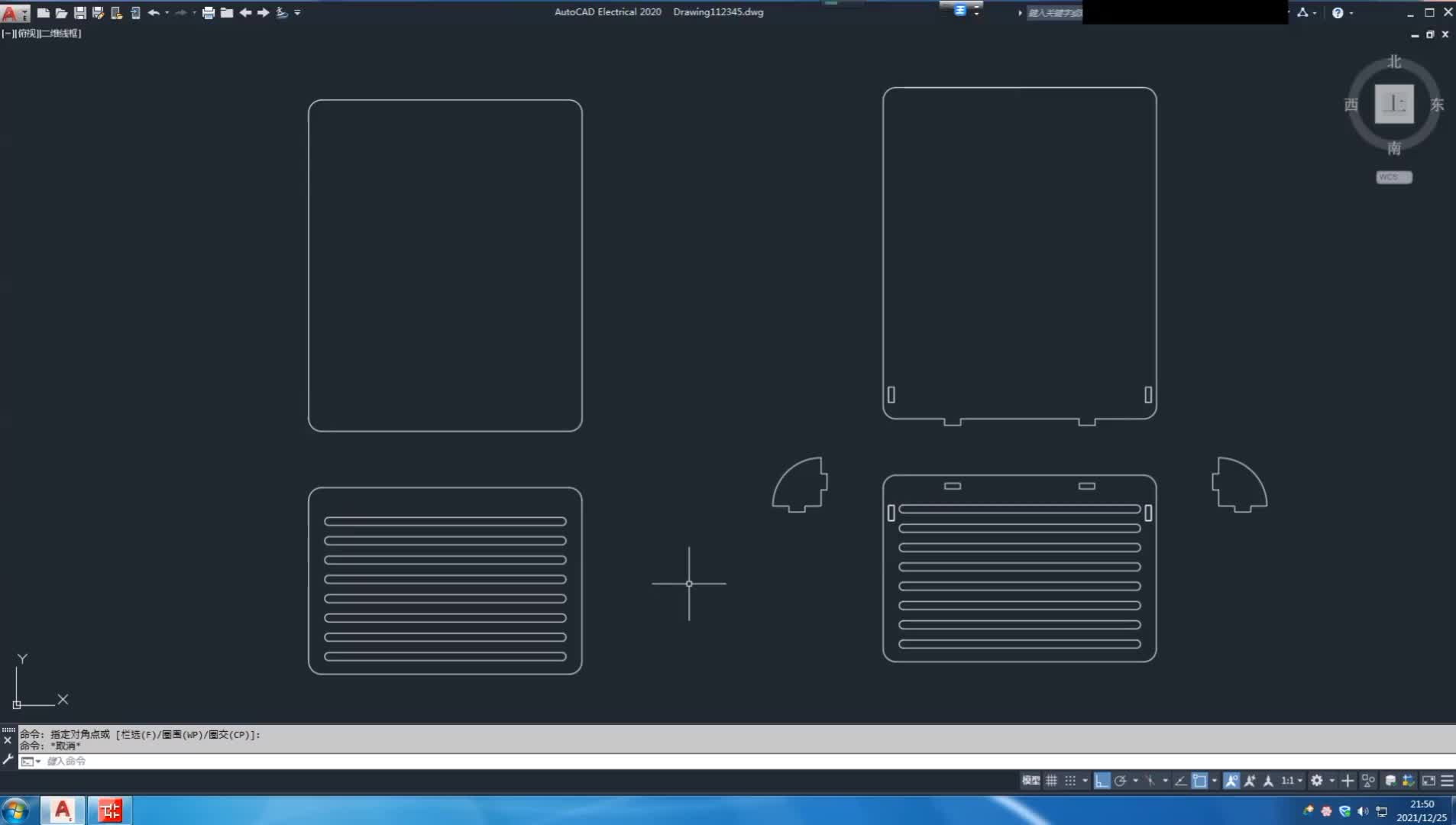Open the AutoCAD application menu button
The height and width of the screenshot is (825, 1456).
[15, 13]
